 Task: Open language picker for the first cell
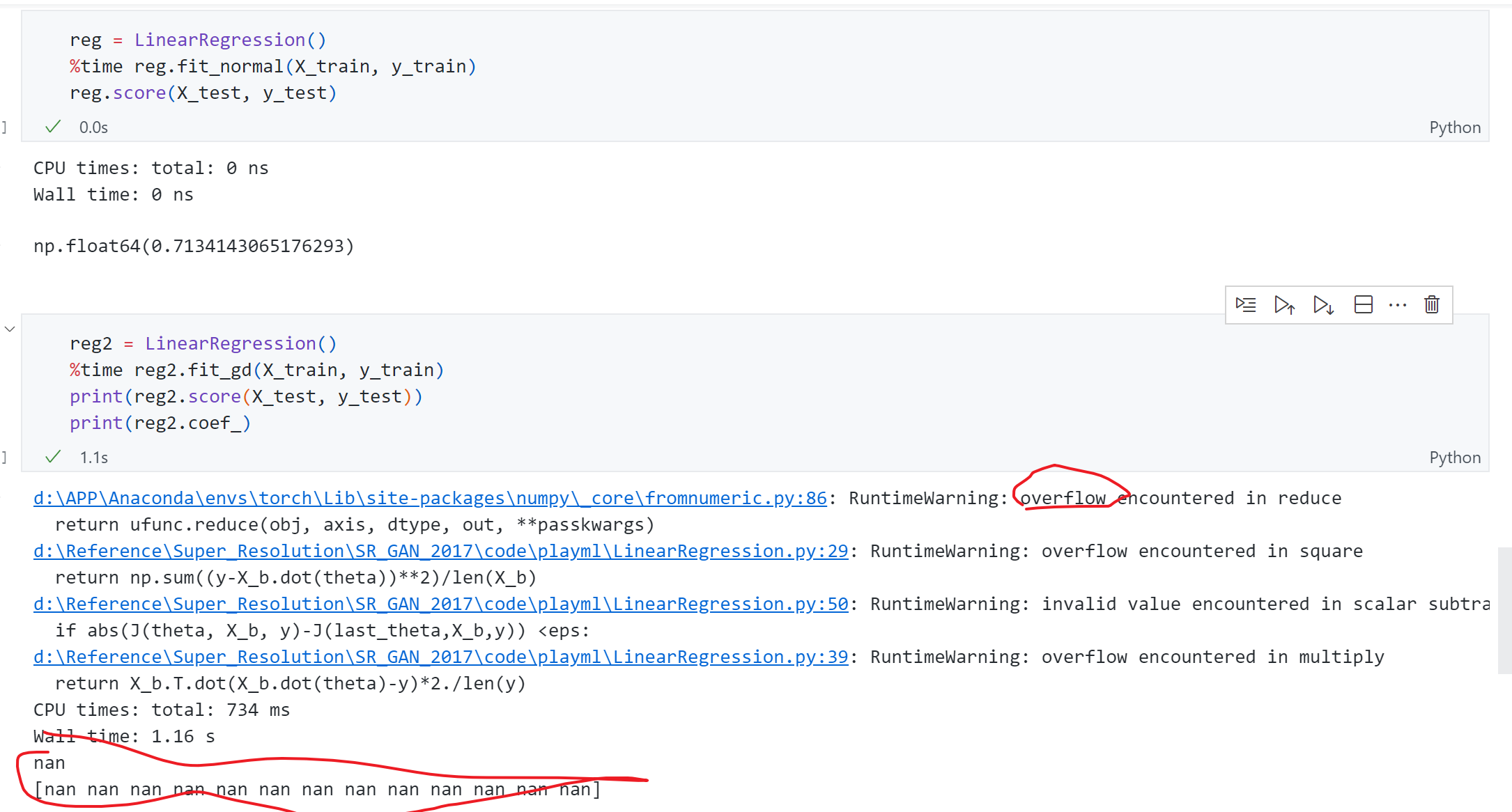[x=1455, y=127]
